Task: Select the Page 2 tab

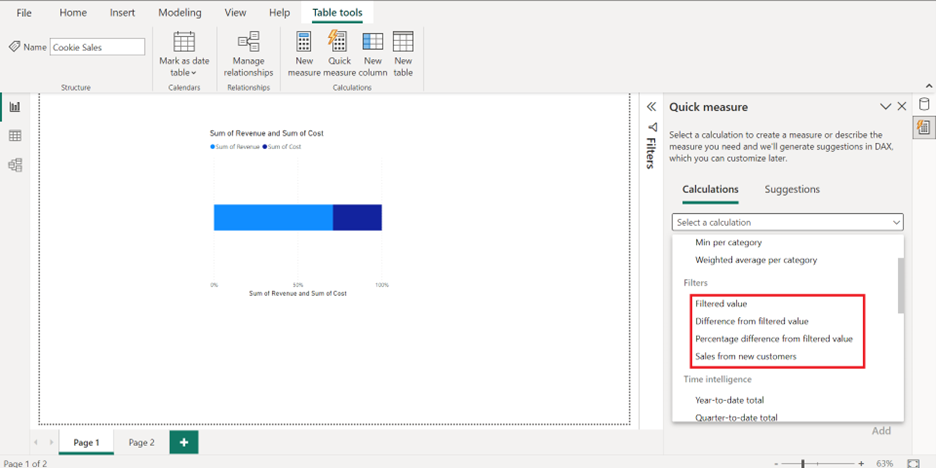Action: pos(141,442)
